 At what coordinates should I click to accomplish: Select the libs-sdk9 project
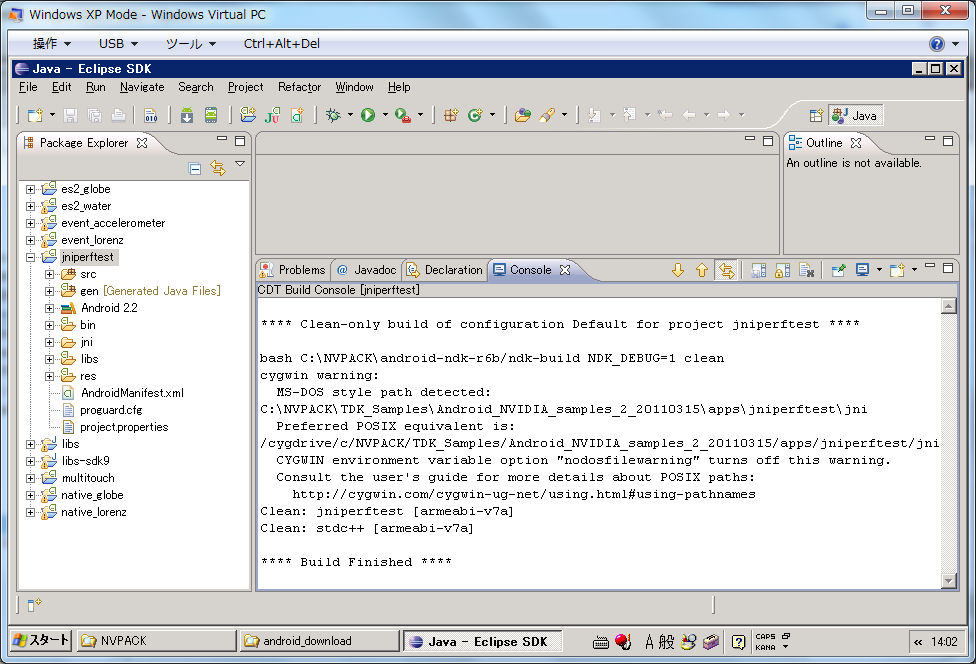[85, 461]
